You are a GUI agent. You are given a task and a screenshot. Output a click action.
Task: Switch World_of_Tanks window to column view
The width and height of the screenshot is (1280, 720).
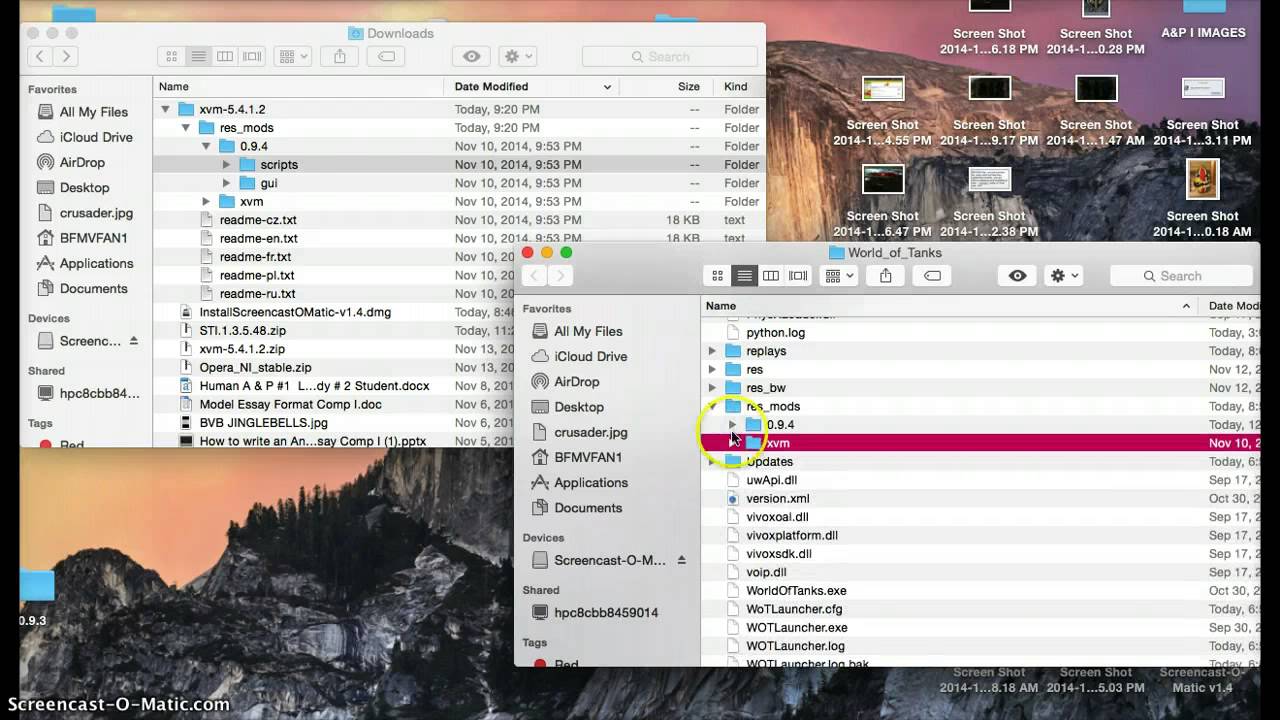click(771, 276)
